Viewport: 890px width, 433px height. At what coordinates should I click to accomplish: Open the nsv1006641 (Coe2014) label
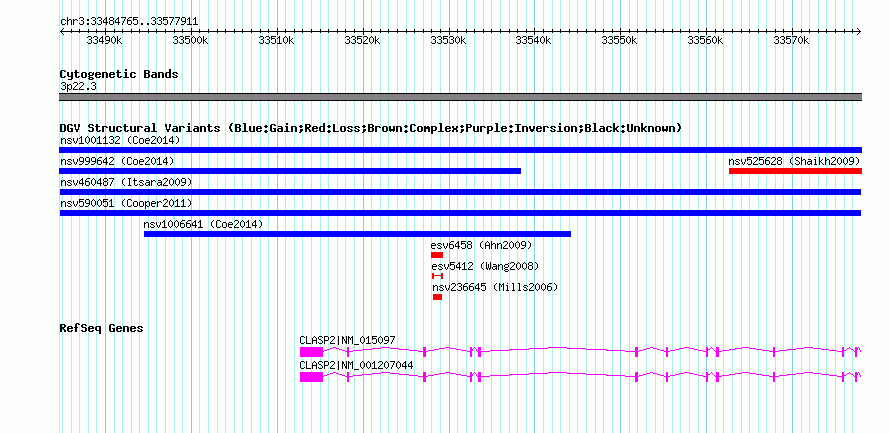203,224
